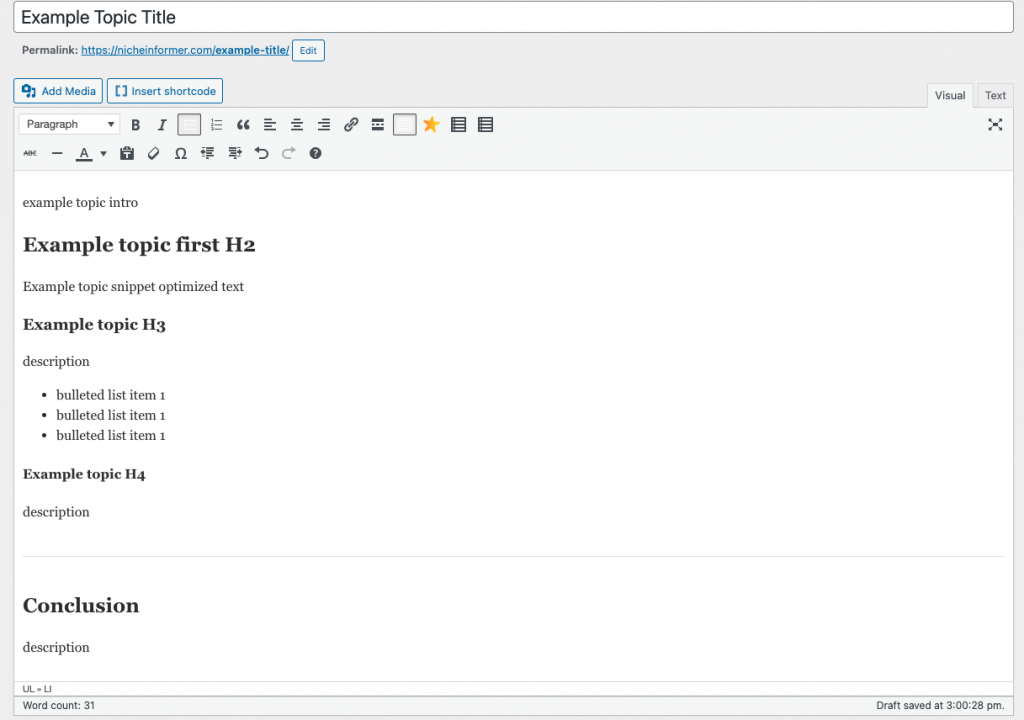Click the insert/edit link icon

click(x=351, y=125)
